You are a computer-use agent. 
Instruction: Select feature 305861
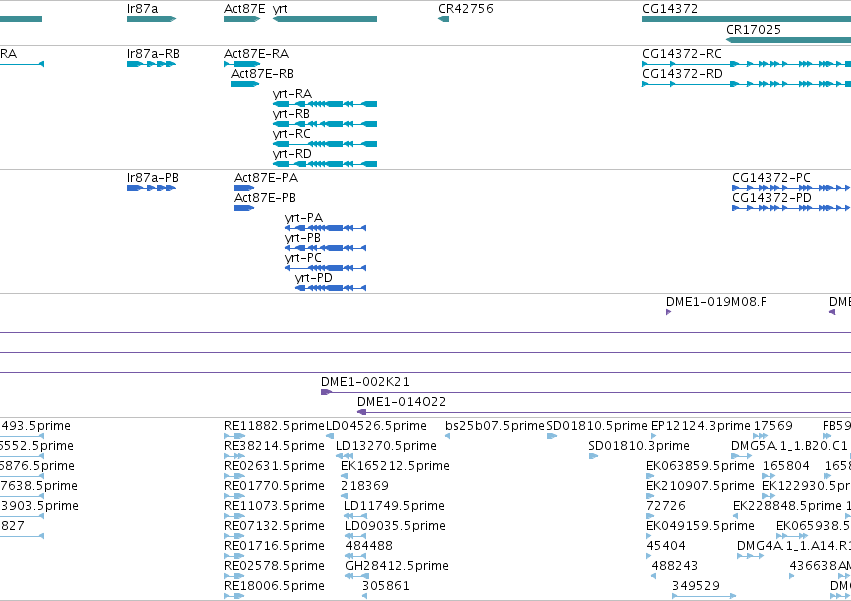(x=364, y=596)
